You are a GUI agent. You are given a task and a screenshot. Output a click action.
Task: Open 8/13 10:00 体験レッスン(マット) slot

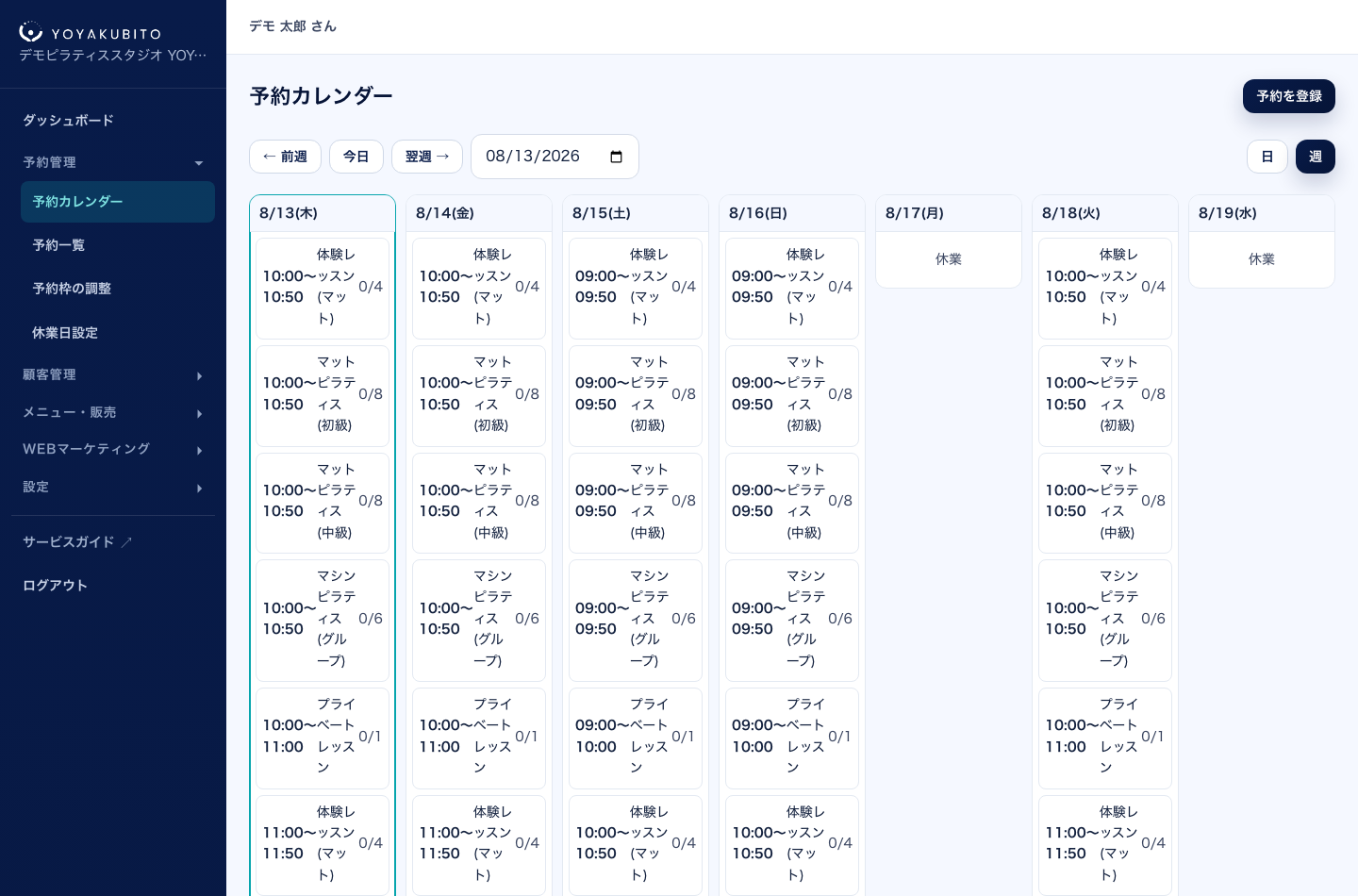click(323, 289)
